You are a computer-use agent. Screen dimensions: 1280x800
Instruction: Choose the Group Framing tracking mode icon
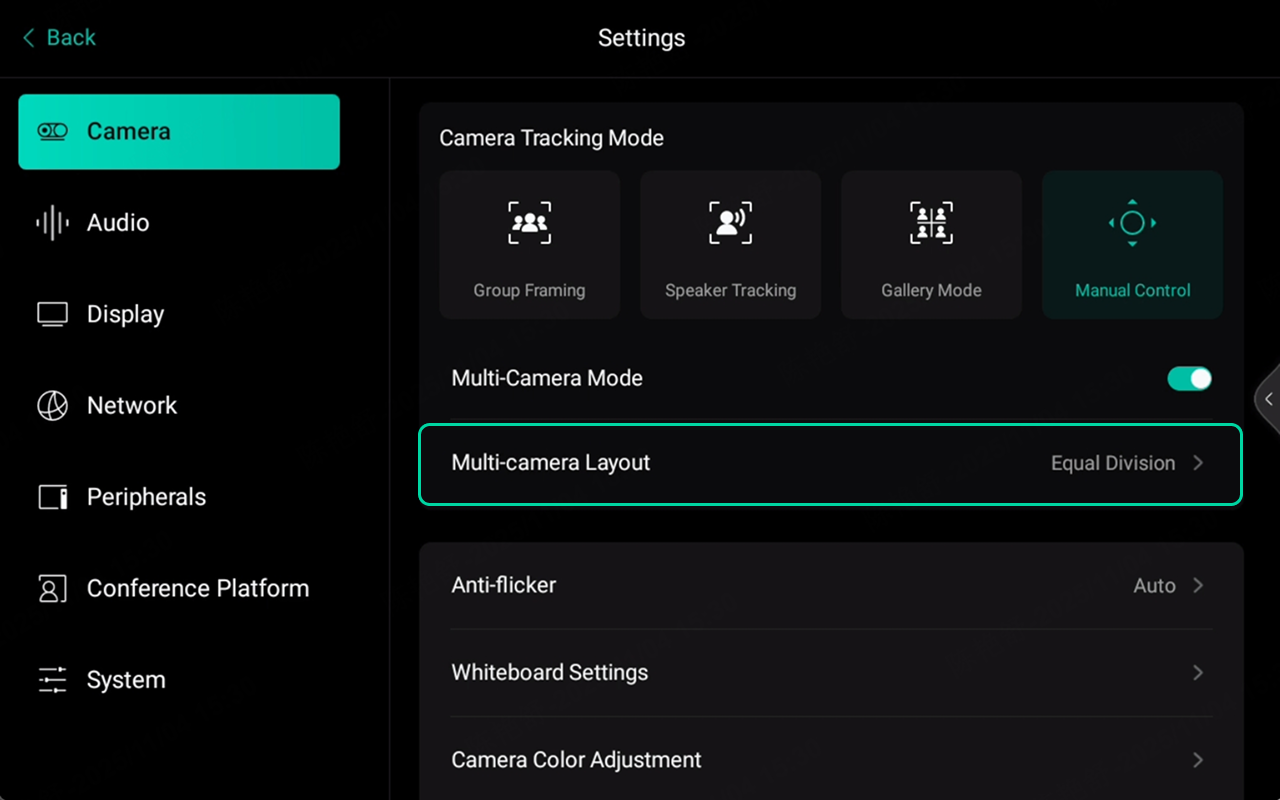(529, 222)
